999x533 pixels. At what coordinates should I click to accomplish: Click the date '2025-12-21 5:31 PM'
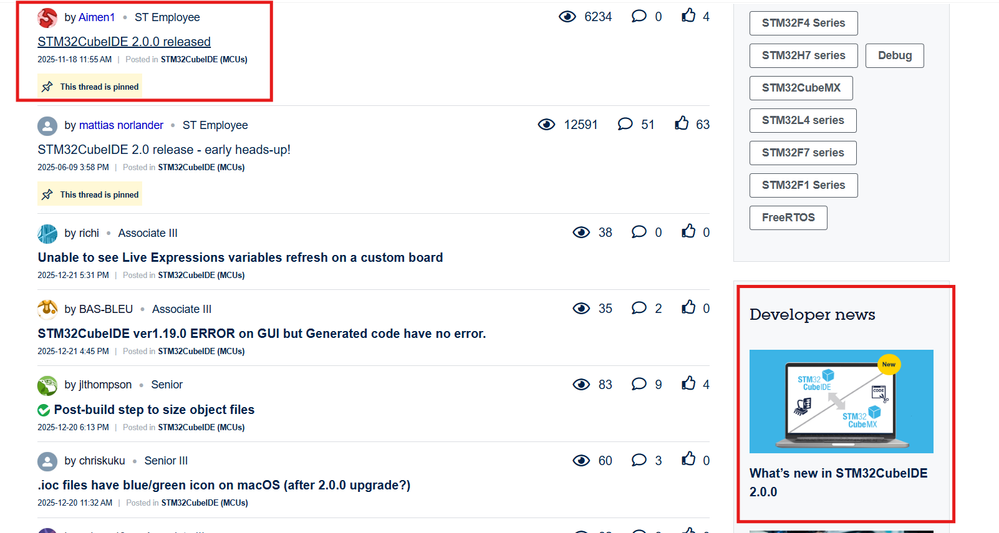coord(73,276)
